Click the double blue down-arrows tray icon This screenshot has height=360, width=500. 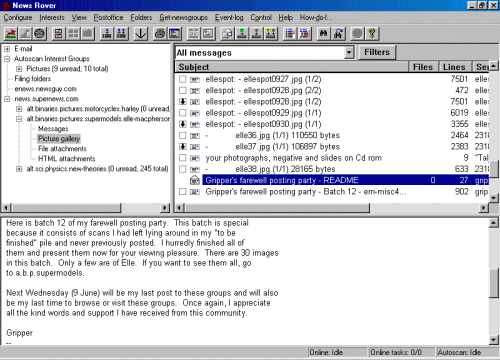click(x=122, y=34)
